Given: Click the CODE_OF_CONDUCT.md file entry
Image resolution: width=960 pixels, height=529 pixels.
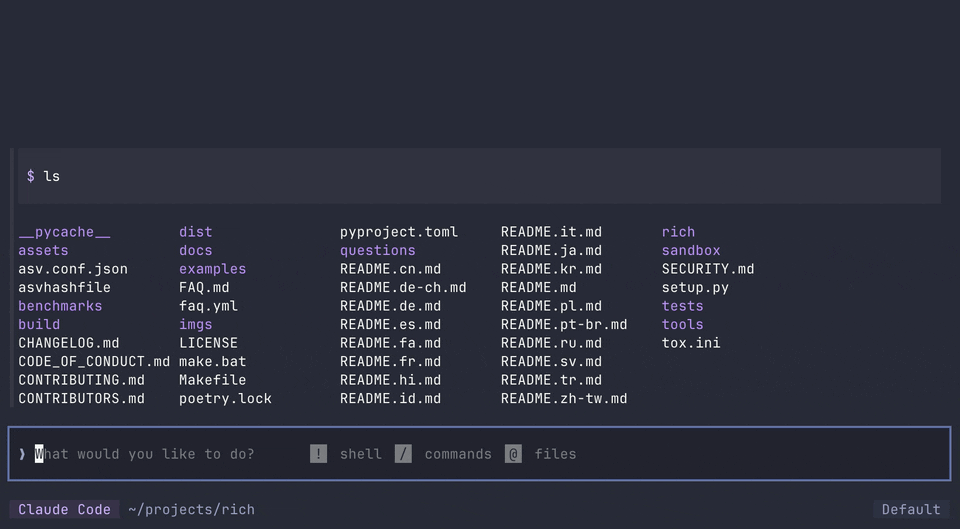Looking at the screenshot, I should [x=94, y=361].
